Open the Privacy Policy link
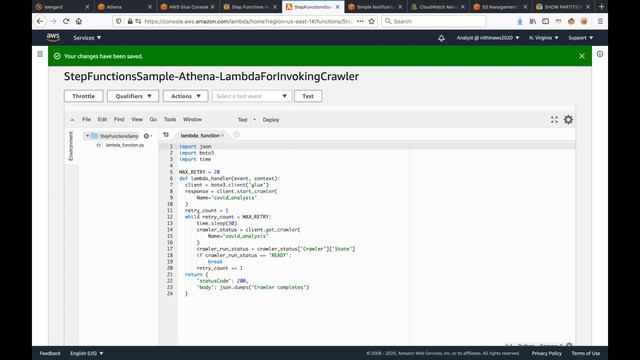 [x=547, y=353]
